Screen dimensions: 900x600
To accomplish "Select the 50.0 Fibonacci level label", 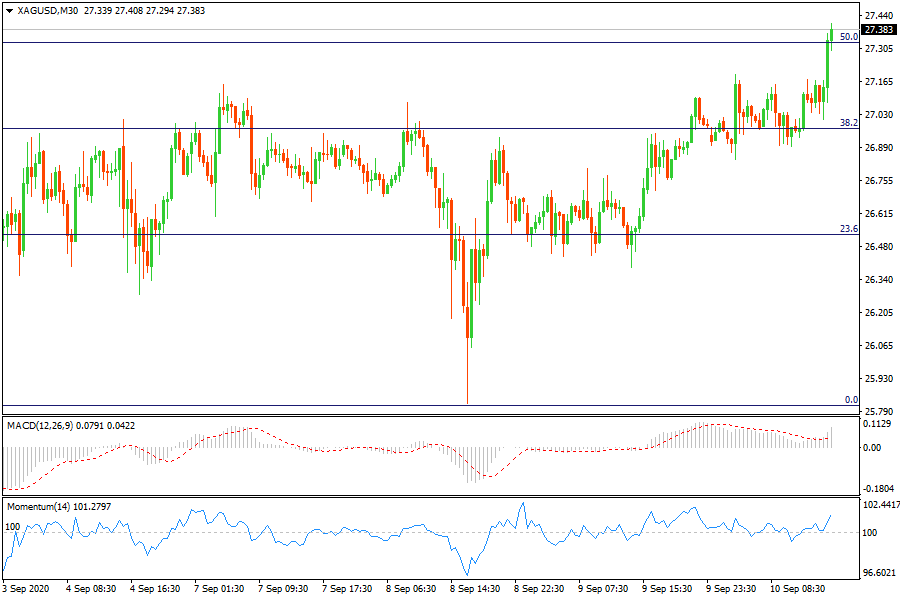I will click(848, 37).
